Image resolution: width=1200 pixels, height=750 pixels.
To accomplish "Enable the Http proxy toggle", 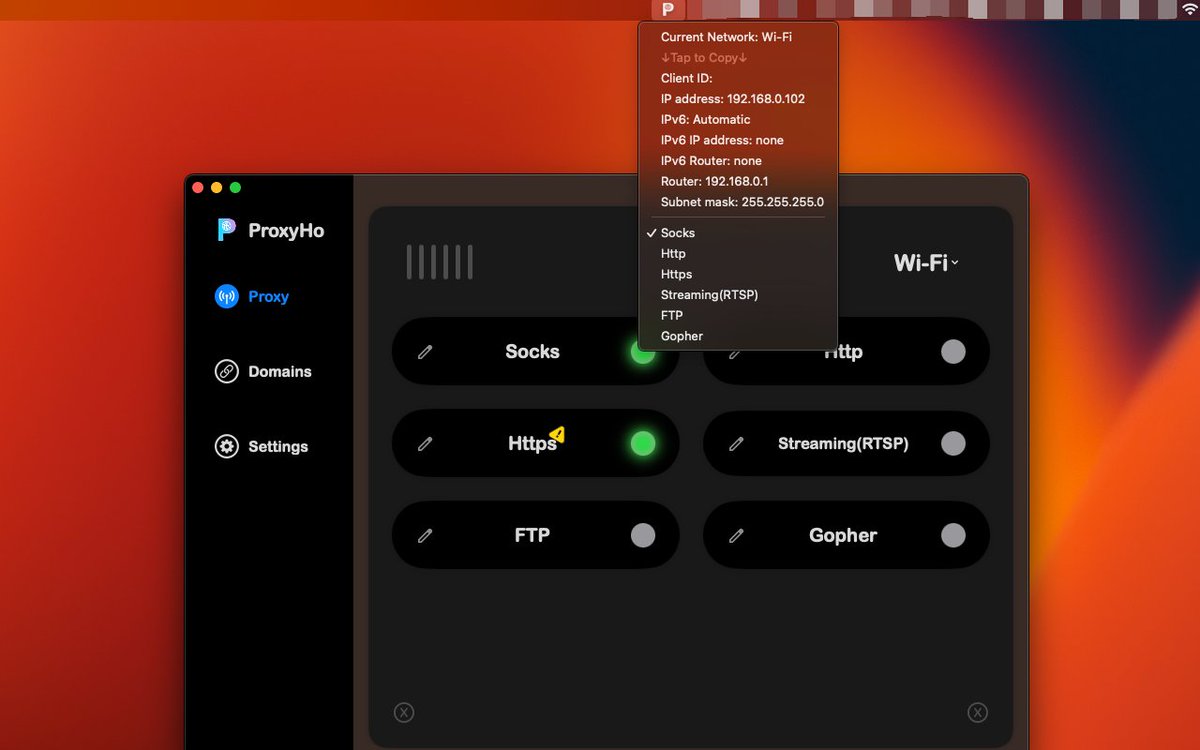I will 953,351.
